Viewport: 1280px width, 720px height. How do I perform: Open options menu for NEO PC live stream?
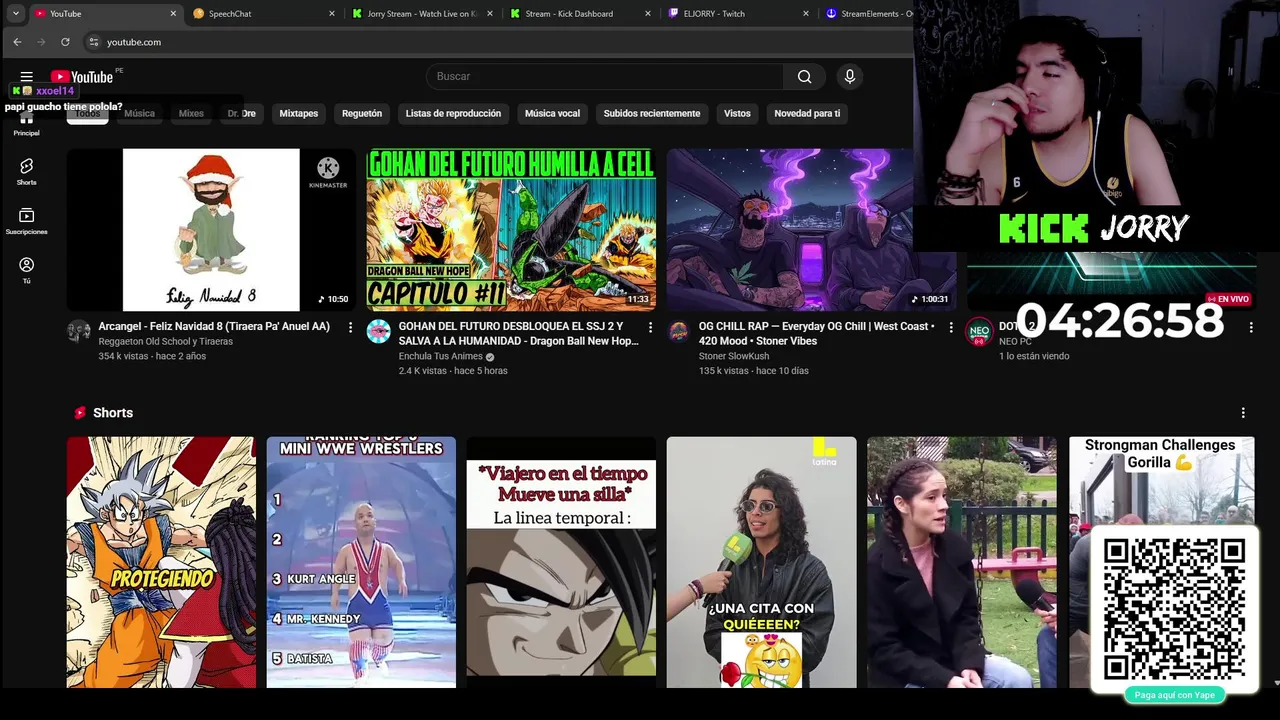[x=1250, y=327]
